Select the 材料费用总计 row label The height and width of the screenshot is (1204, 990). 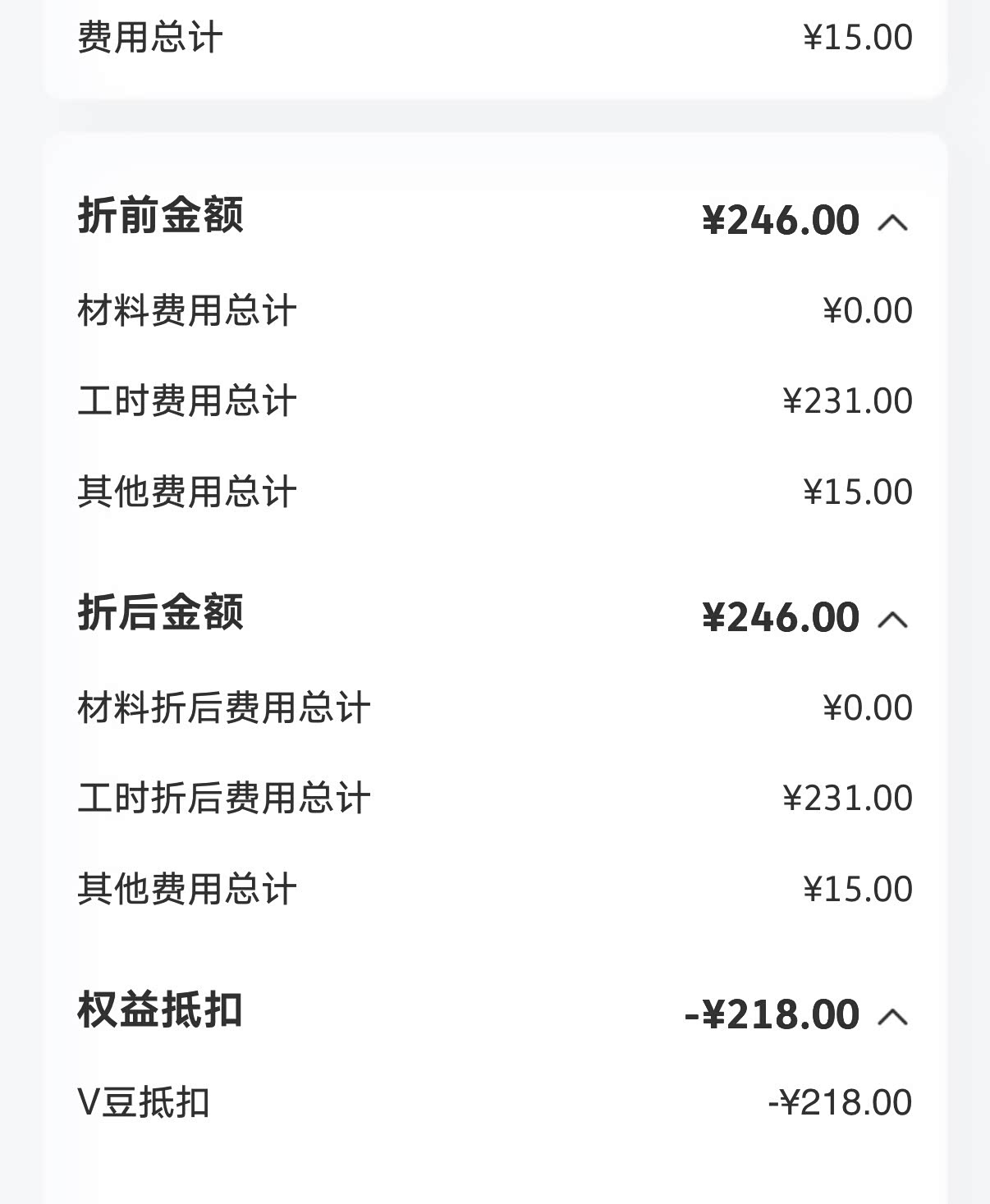[187, 311]
